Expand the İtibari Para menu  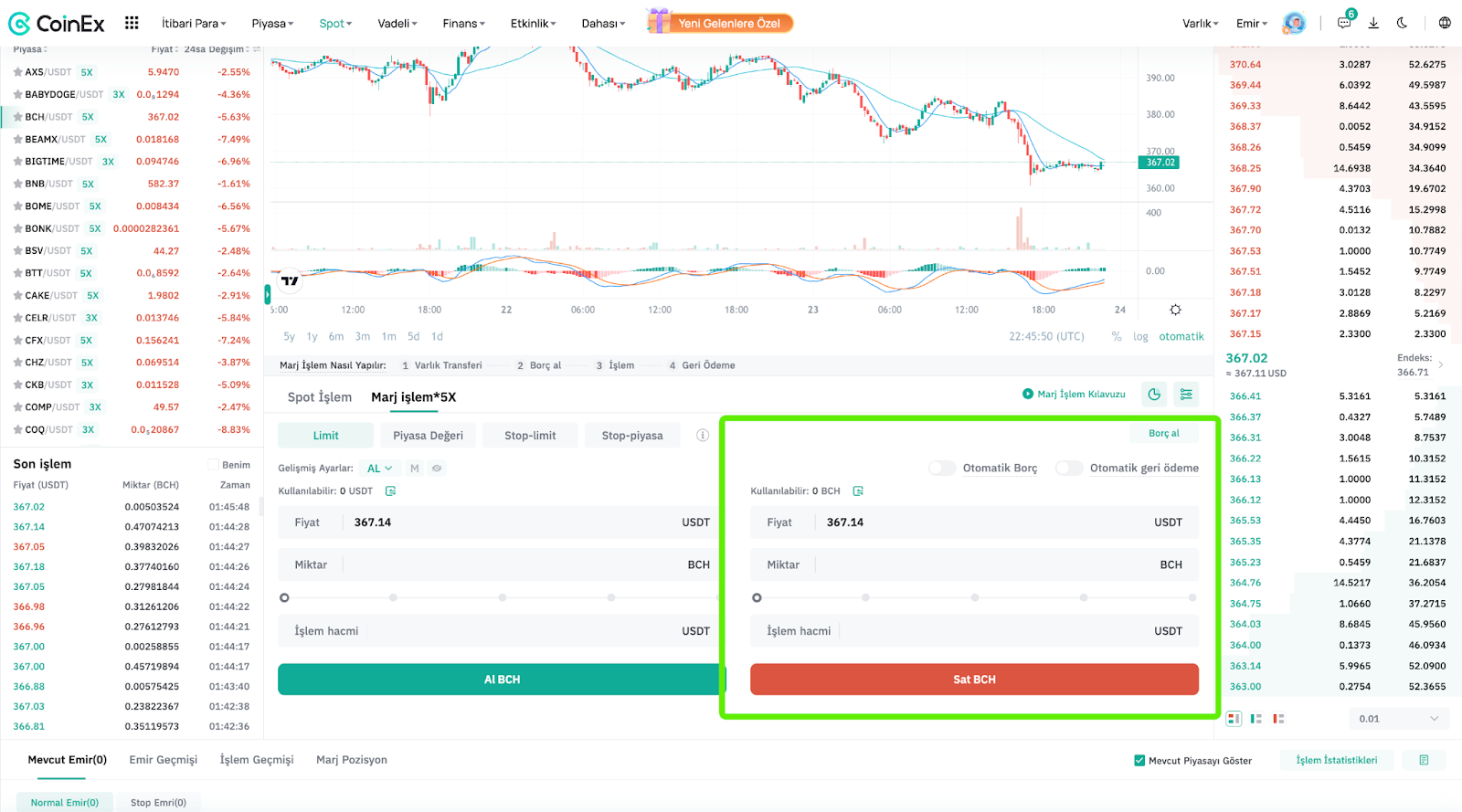[x=194, y=24]
